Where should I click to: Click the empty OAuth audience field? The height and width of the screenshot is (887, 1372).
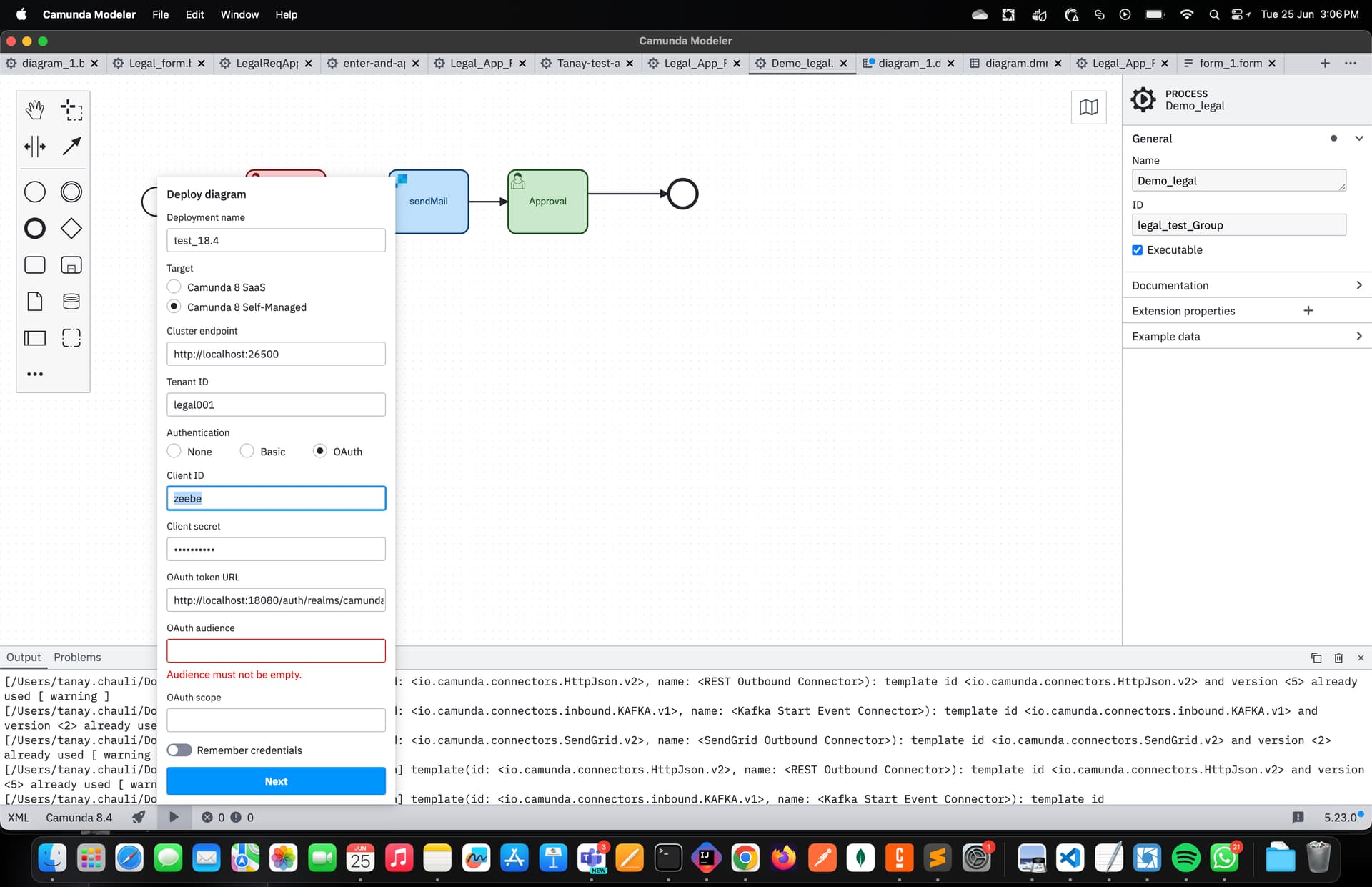click(x=276, y=650)
